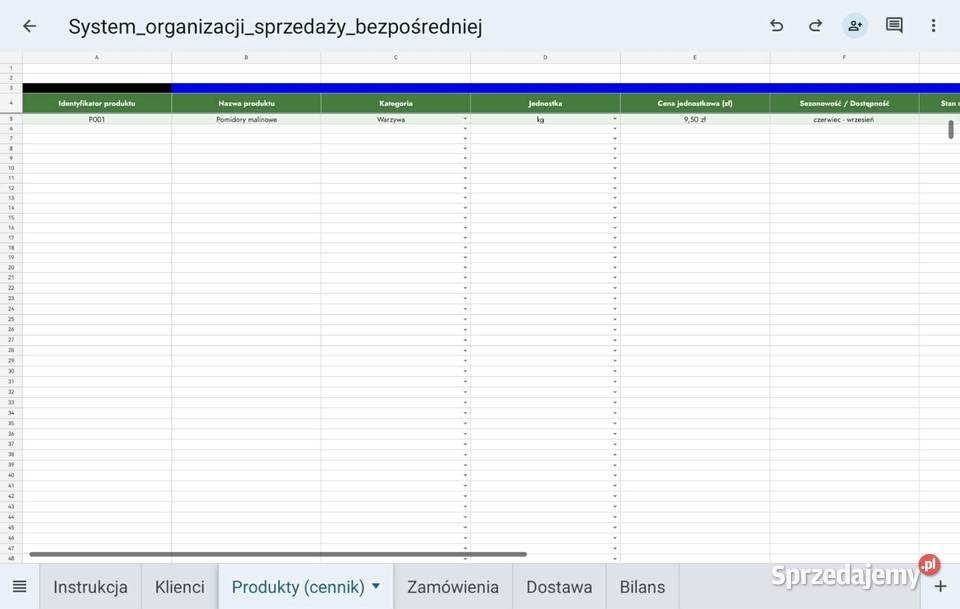960x609 pixels.
Task: Add a new sheet with plus icon
Action: (940, 586)
